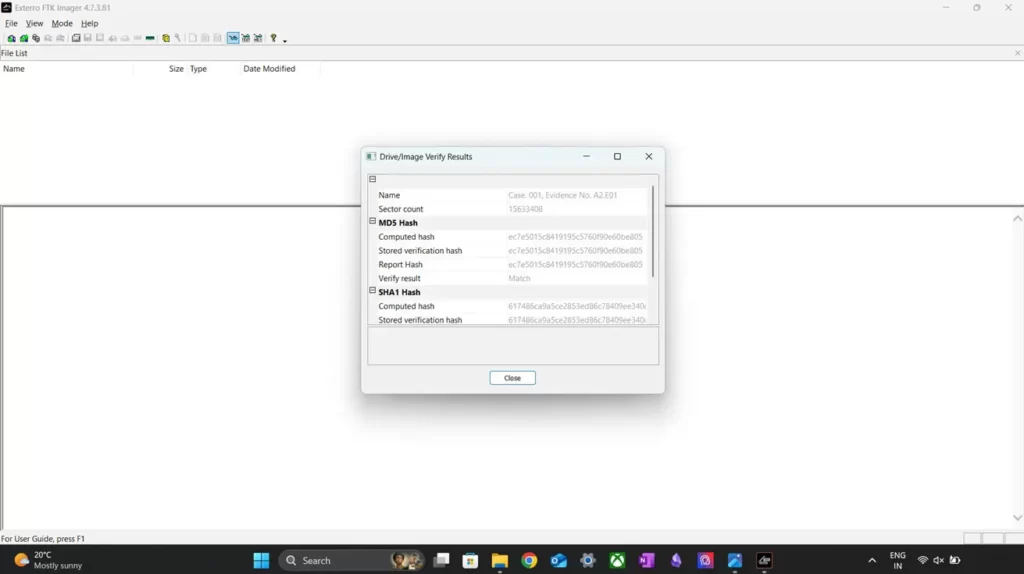Open Image Mounting from the toolbar

point(36,38)
